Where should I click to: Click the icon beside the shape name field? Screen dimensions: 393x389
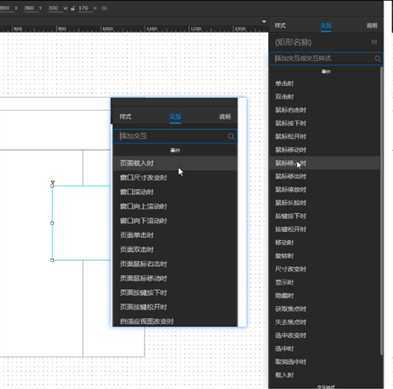(374, 42)
